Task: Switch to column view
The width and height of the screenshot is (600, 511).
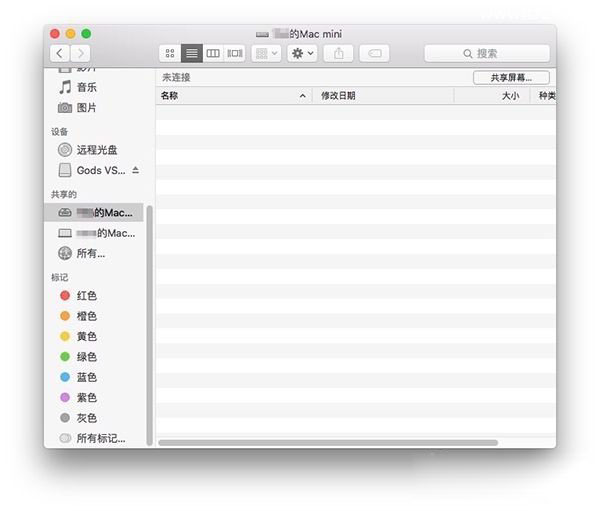Action: click(213, 53)
